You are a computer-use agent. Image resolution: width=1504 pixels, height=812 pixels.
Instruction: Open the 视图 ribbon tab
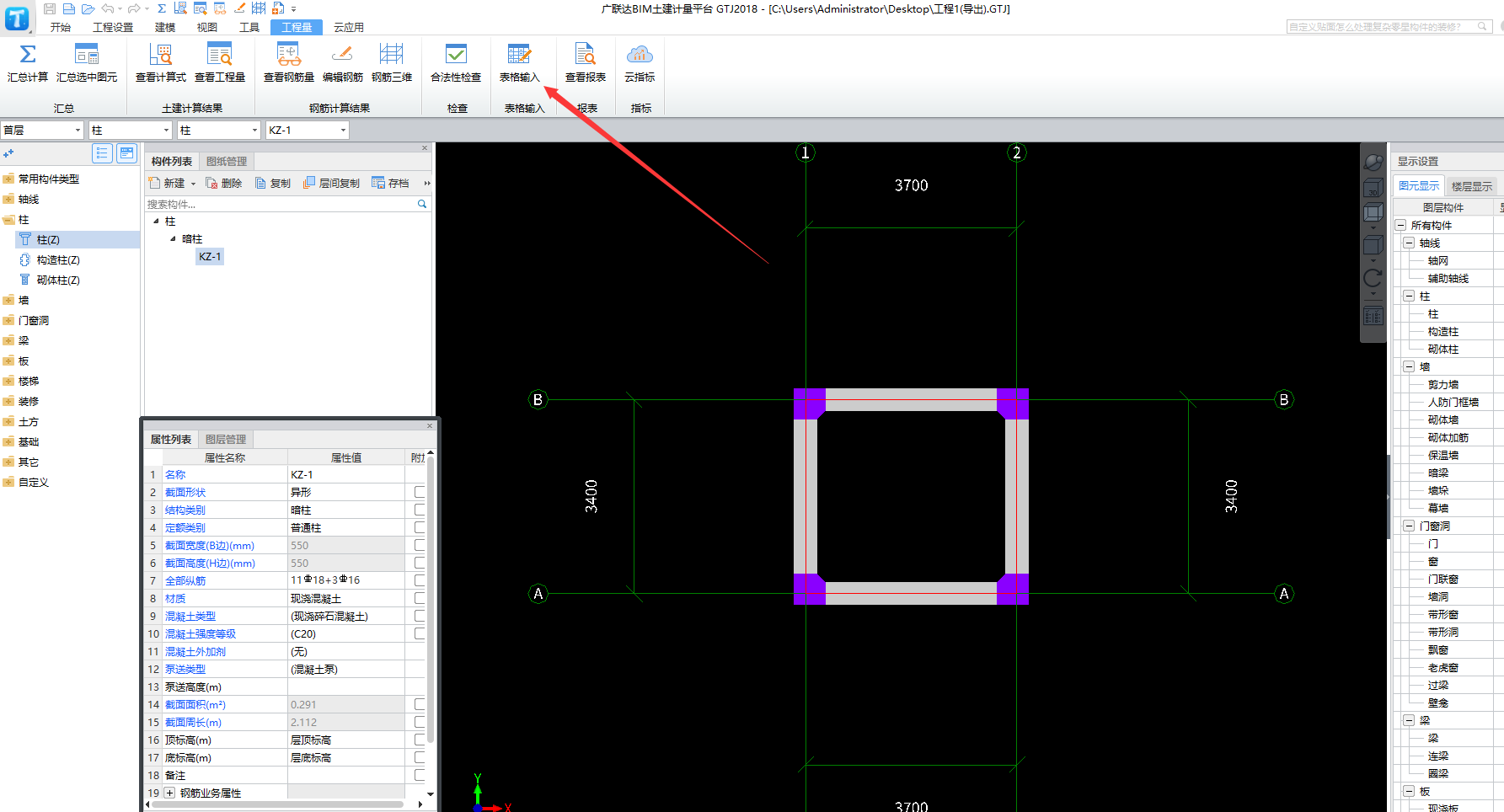click(207, 27)
